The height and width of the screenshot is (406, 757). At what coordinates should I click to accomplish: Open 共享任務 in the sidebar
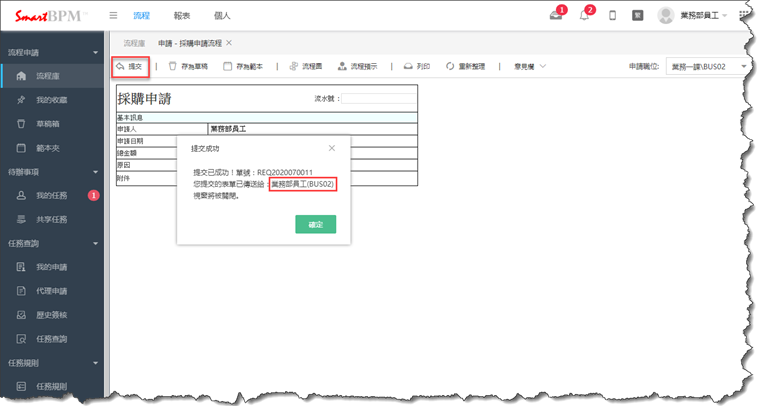point(52,220)
